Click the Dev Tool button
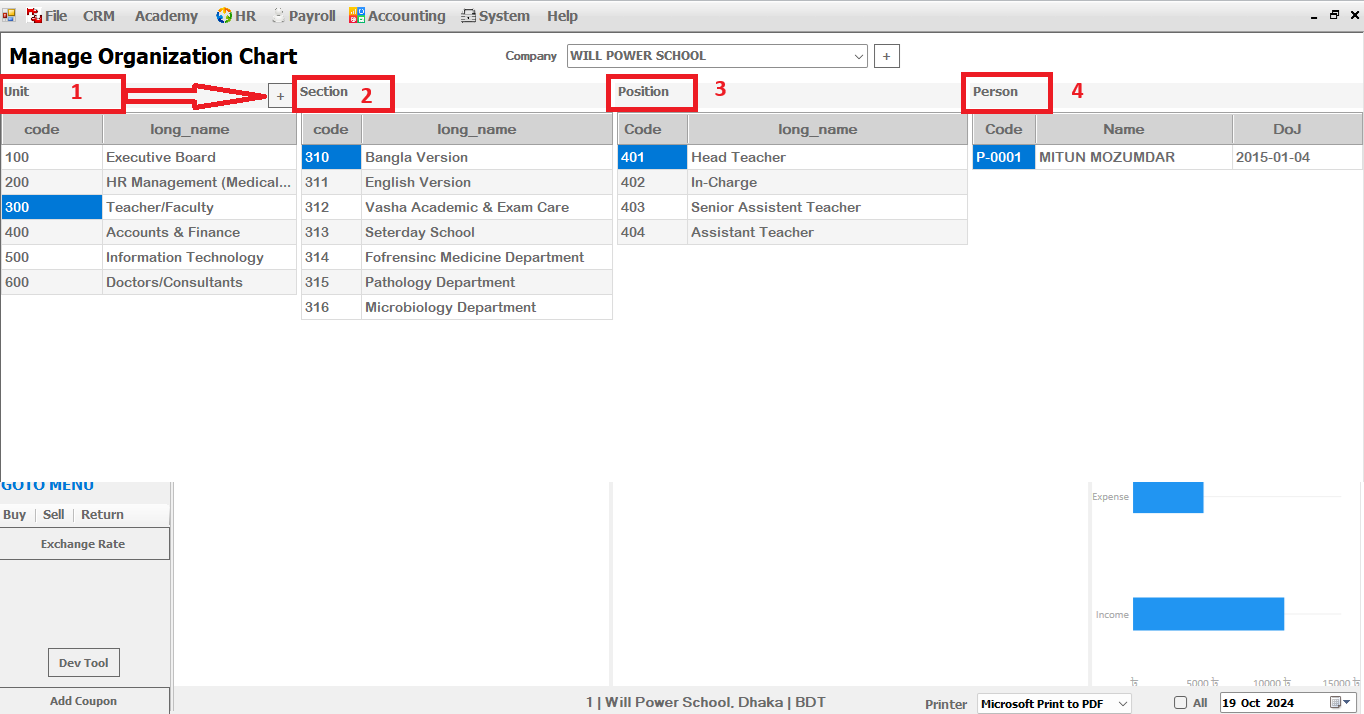 coord(84,663)
